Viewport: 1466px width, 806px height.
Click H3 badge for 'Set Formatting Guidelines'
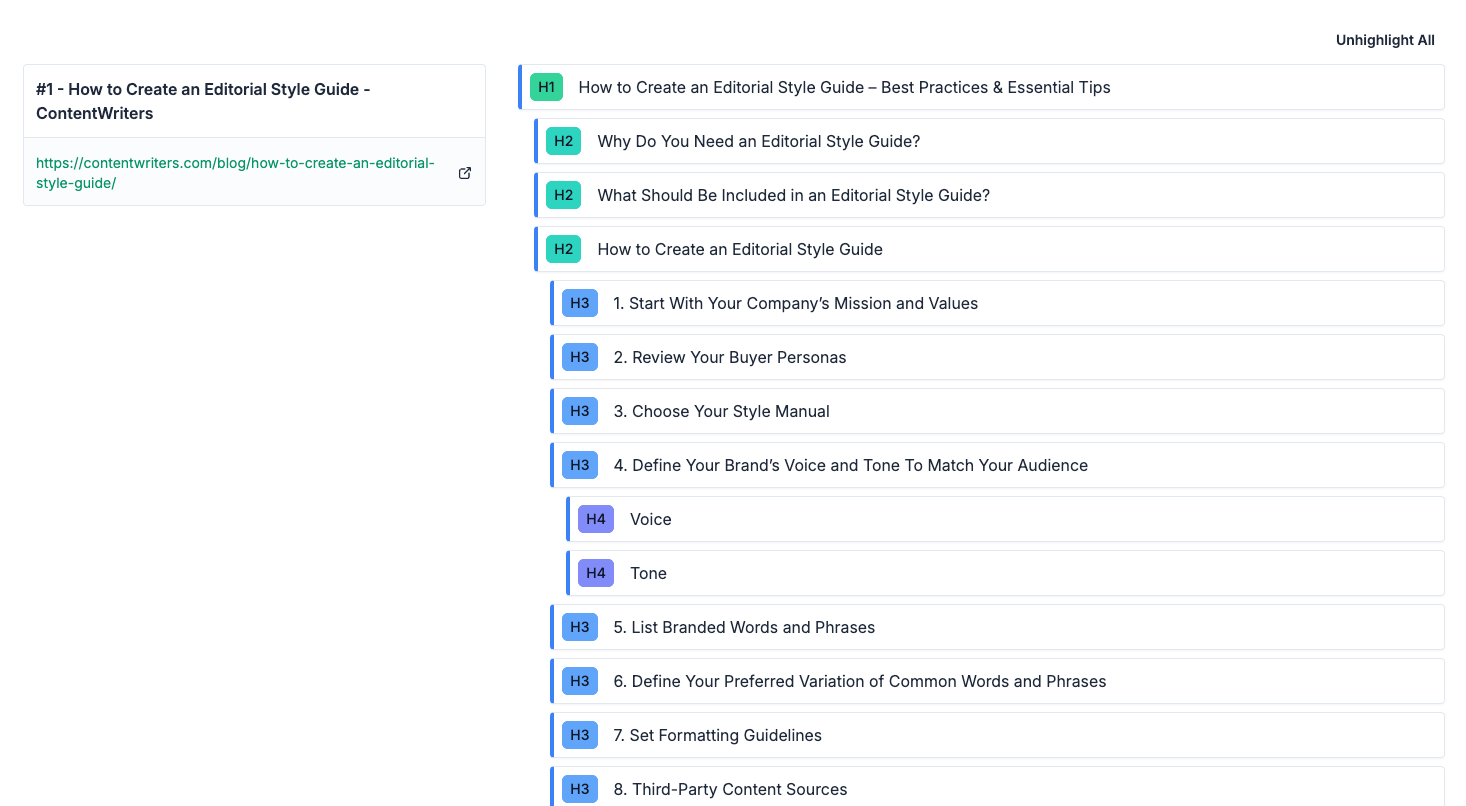[x=579, y=735]
